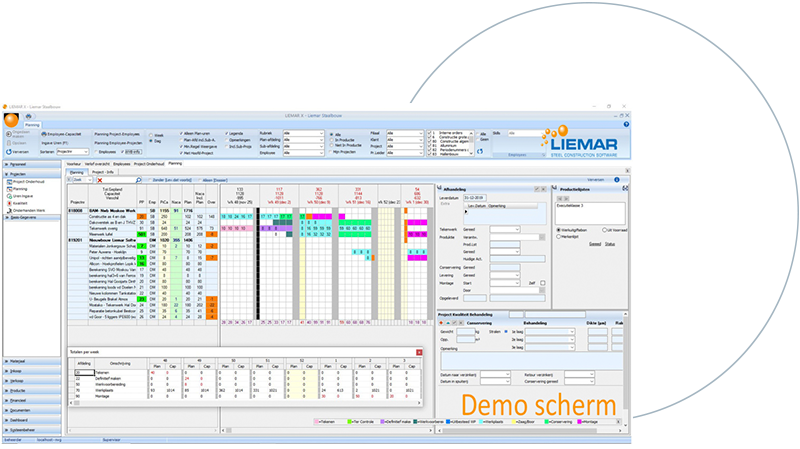The image size is (800, 449).
Task: Close the inner tab area X button
Action: tap(627, 170)
